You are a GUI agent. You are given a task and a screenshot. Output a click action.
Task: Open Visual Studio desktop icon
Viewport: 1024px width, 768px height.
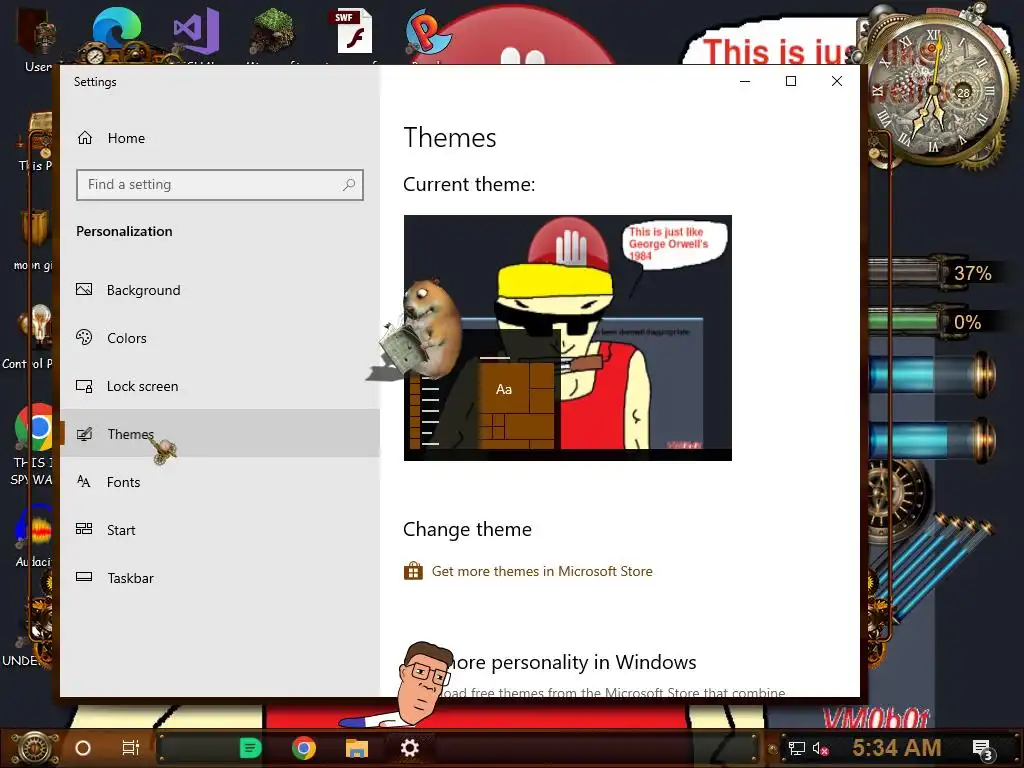[197, 31]
